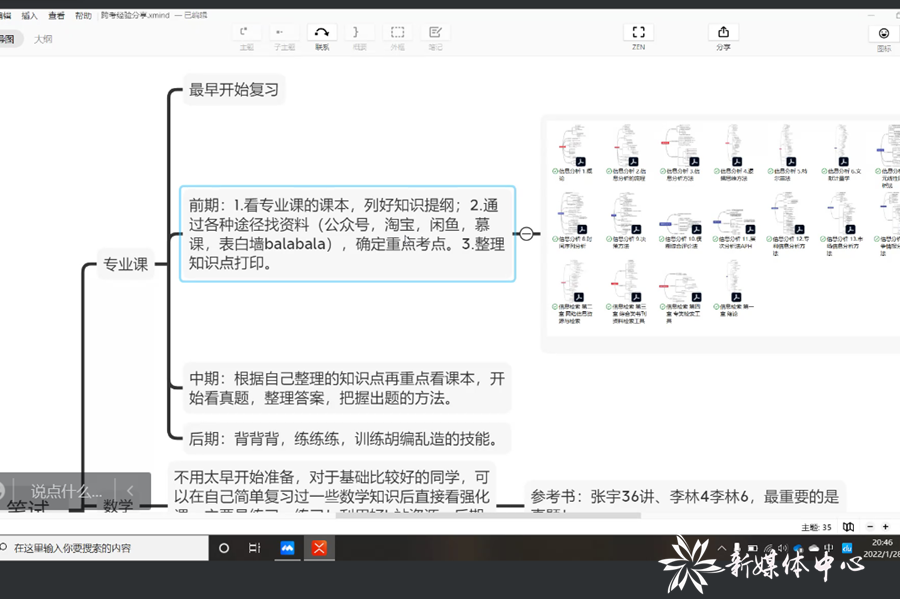Image resolution: width=900 pixels, height=599 pixels.
Task: Collapse the comment box using the arrow
Action: tap(131, 491)
